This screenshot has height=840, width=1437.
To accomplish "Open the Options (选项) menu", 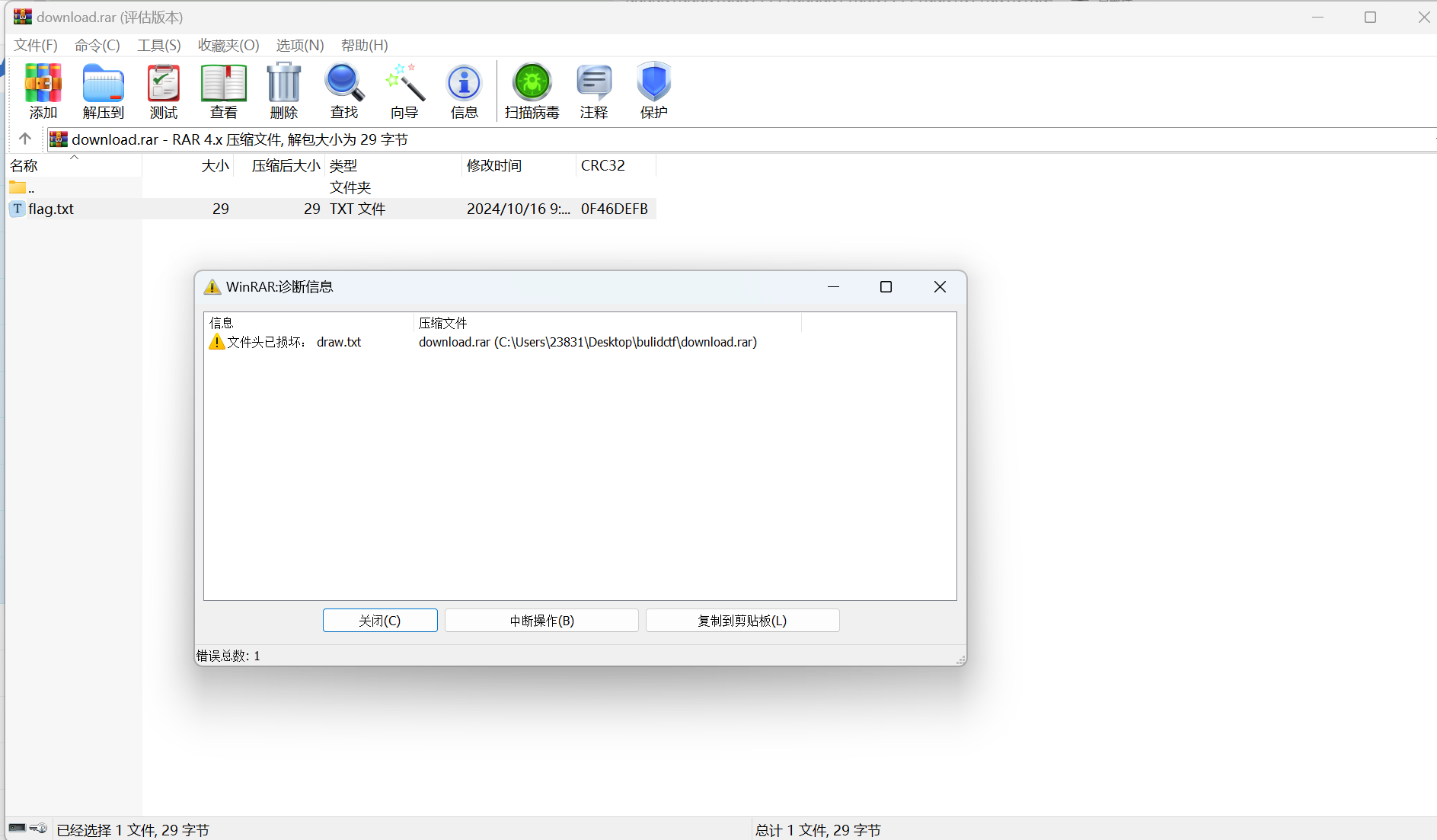I will pos(300,45).
